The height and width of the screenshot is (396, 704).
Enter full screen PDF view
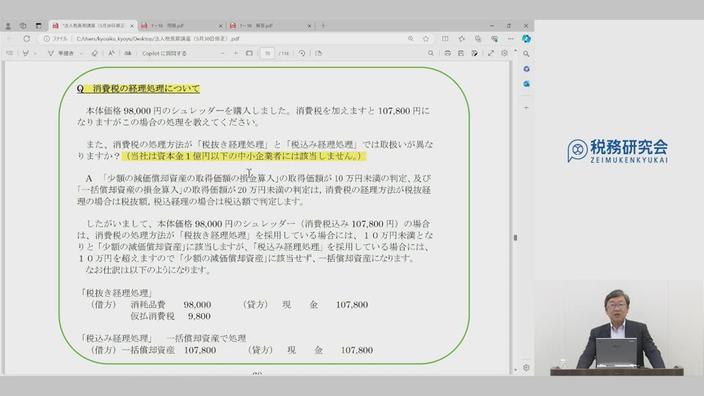tap(491, 53)
